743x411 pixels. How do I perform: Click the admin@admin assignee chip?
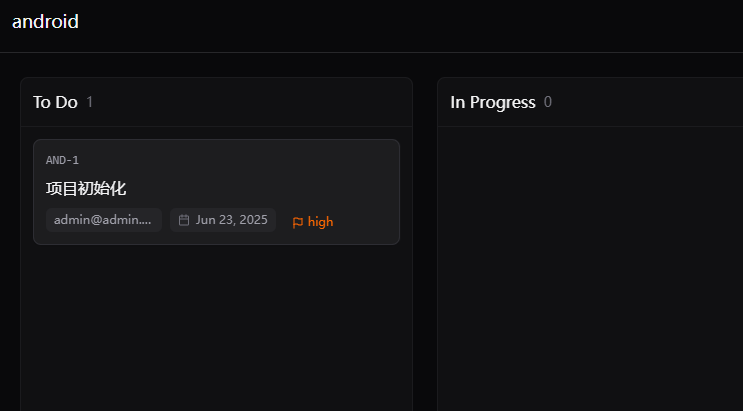104,220
